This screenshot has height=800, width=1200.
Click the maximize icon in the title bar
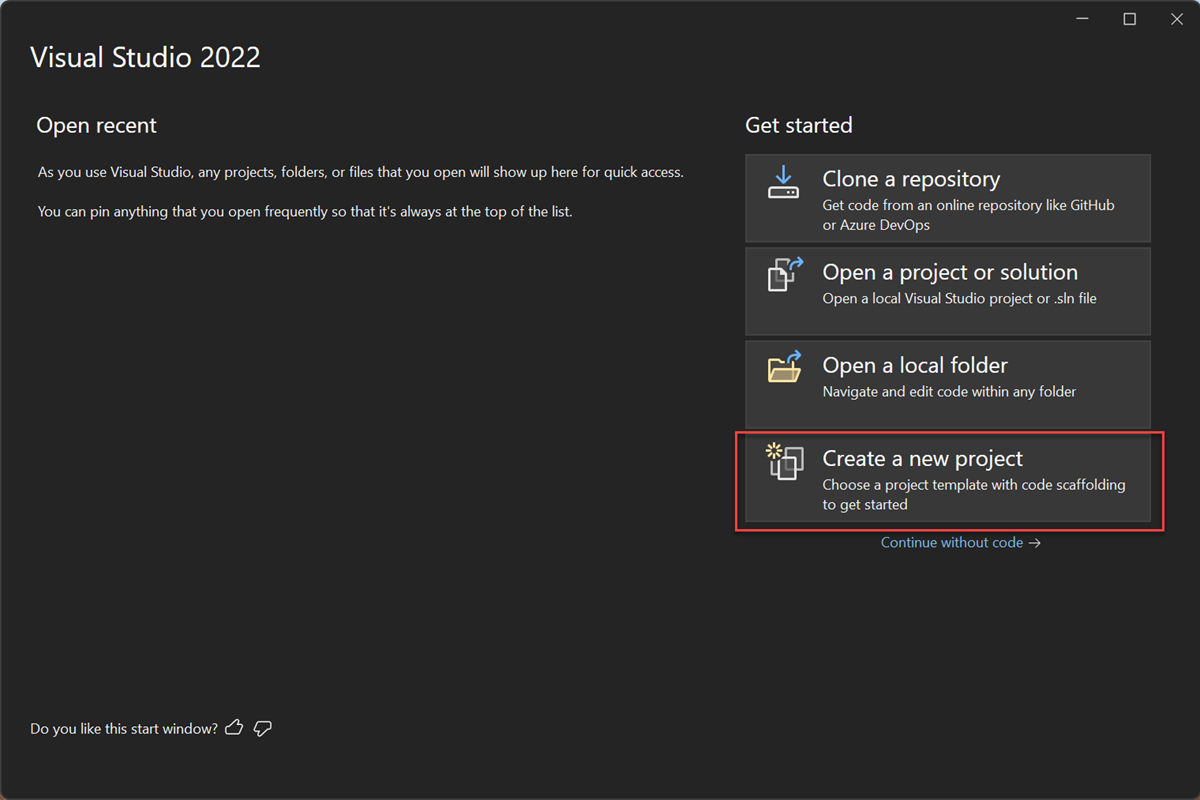[x=1129, y=18]
